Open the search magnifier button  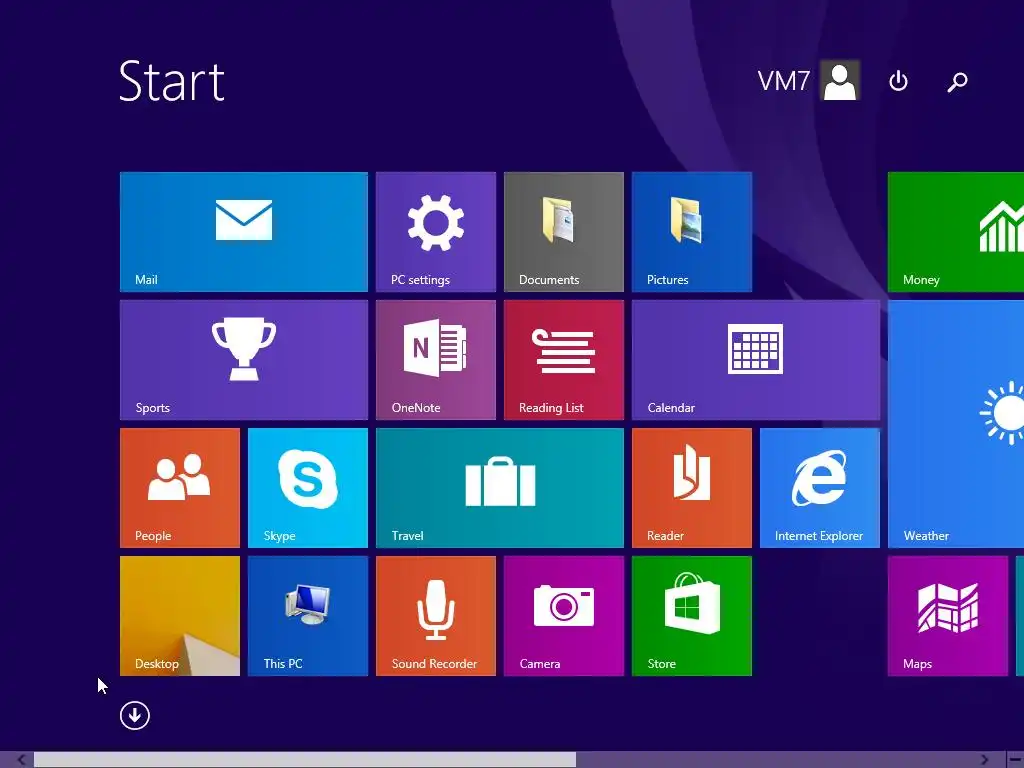click(957, 81)
